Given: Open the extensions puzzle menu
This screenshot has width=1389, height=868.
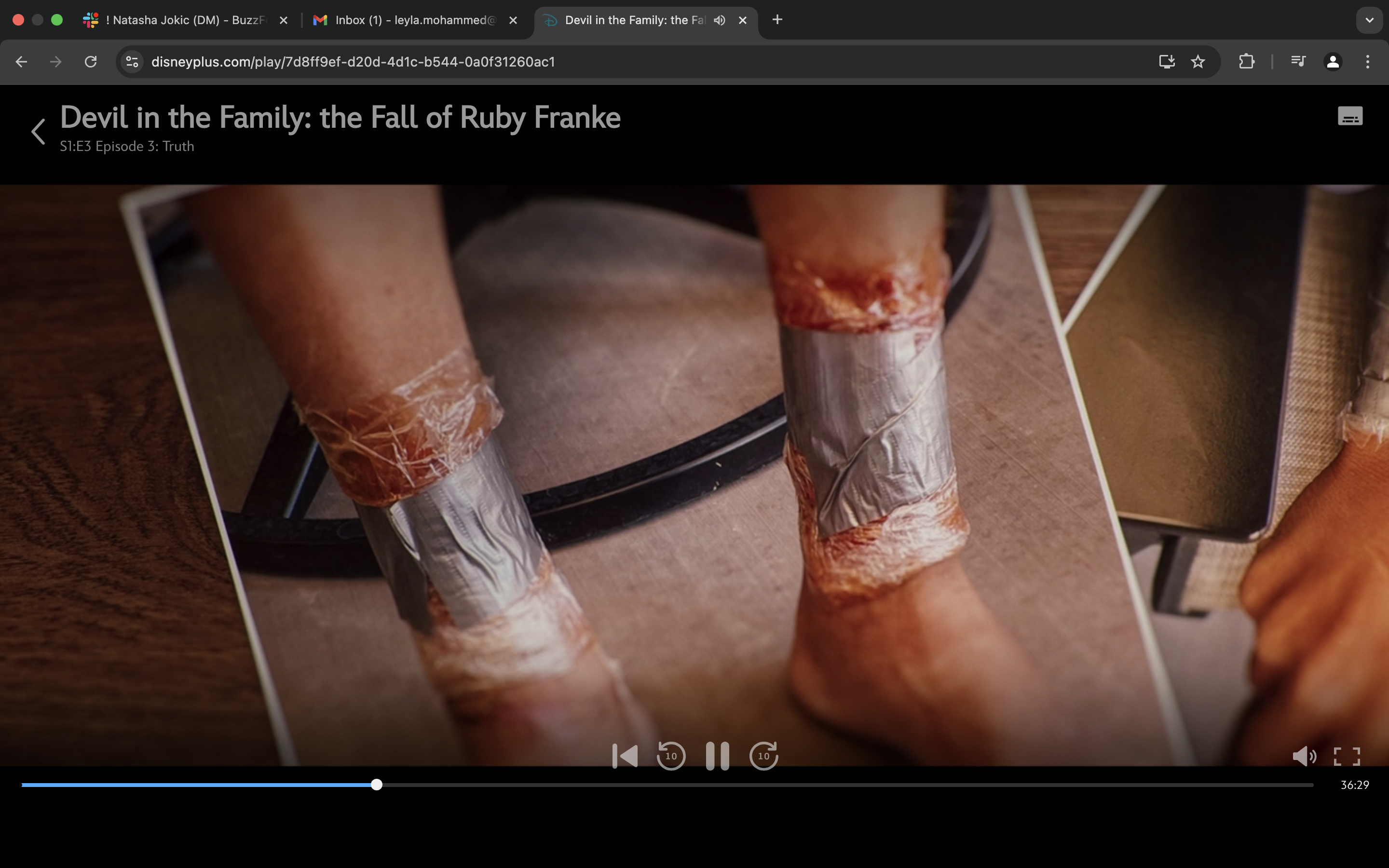Looking at the screenshot, I should (1246, 61).
